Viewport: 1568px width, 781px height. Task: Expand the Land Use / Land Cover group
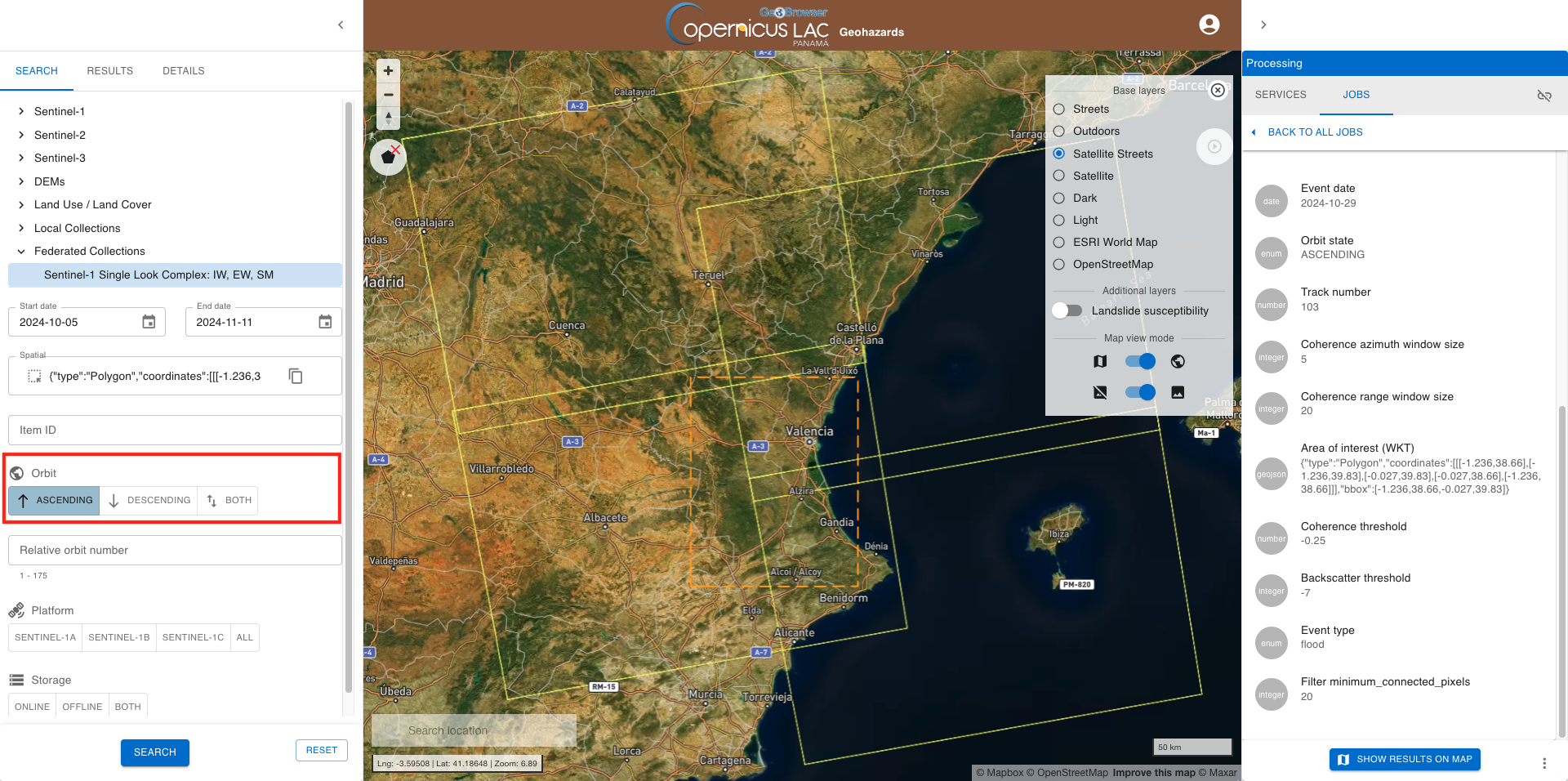(21, 205)
